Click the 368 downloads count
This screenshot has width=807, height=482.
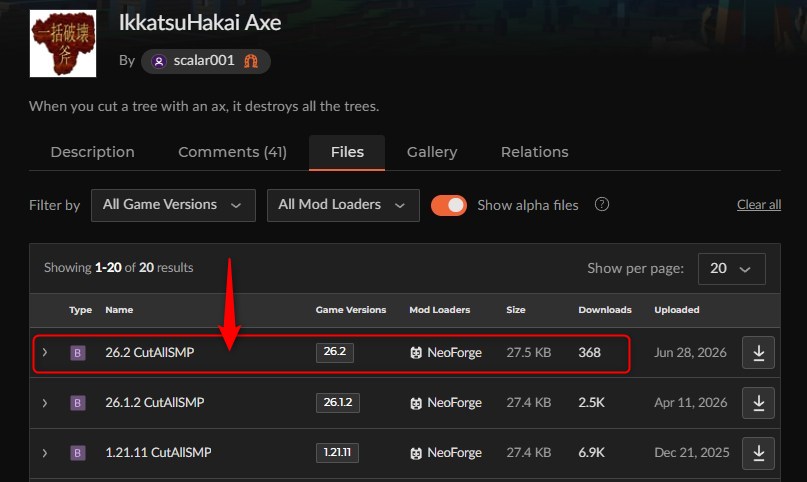[x=589, y=352]
